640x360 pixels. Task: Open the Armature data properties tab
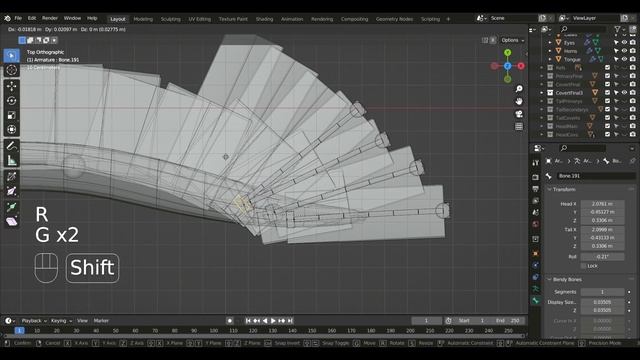[x=536, y=289]
